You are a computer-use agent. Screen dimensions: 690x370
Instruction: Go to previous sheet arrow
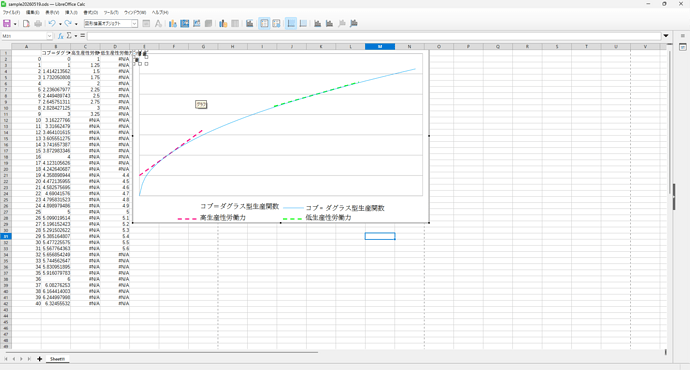(14, 359)
